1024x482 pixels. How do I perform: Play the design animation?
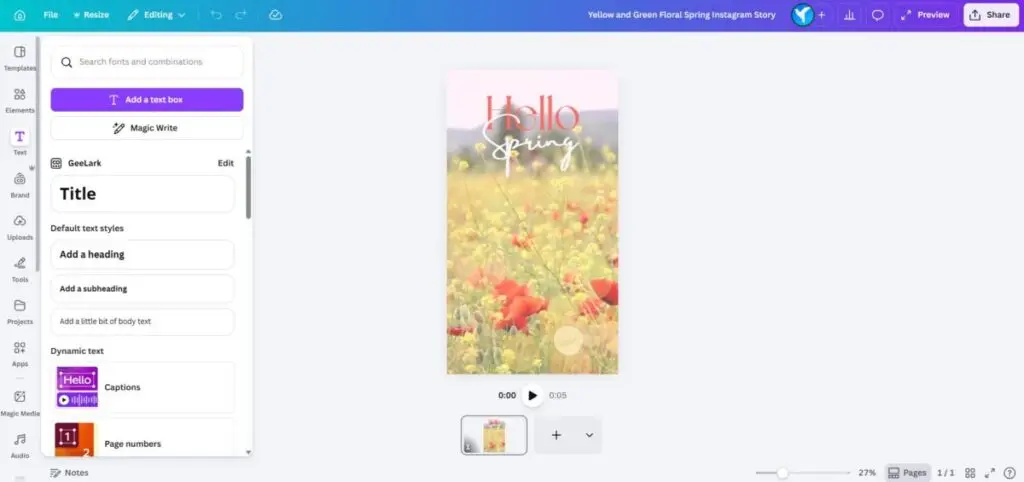click(x=532, y=395)
